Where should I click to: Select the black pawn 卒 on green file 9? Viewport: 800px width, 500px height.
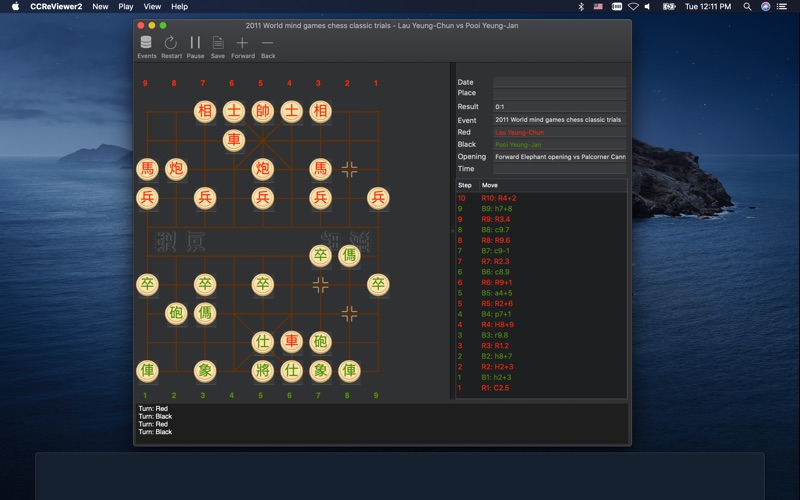coord(378,284)
